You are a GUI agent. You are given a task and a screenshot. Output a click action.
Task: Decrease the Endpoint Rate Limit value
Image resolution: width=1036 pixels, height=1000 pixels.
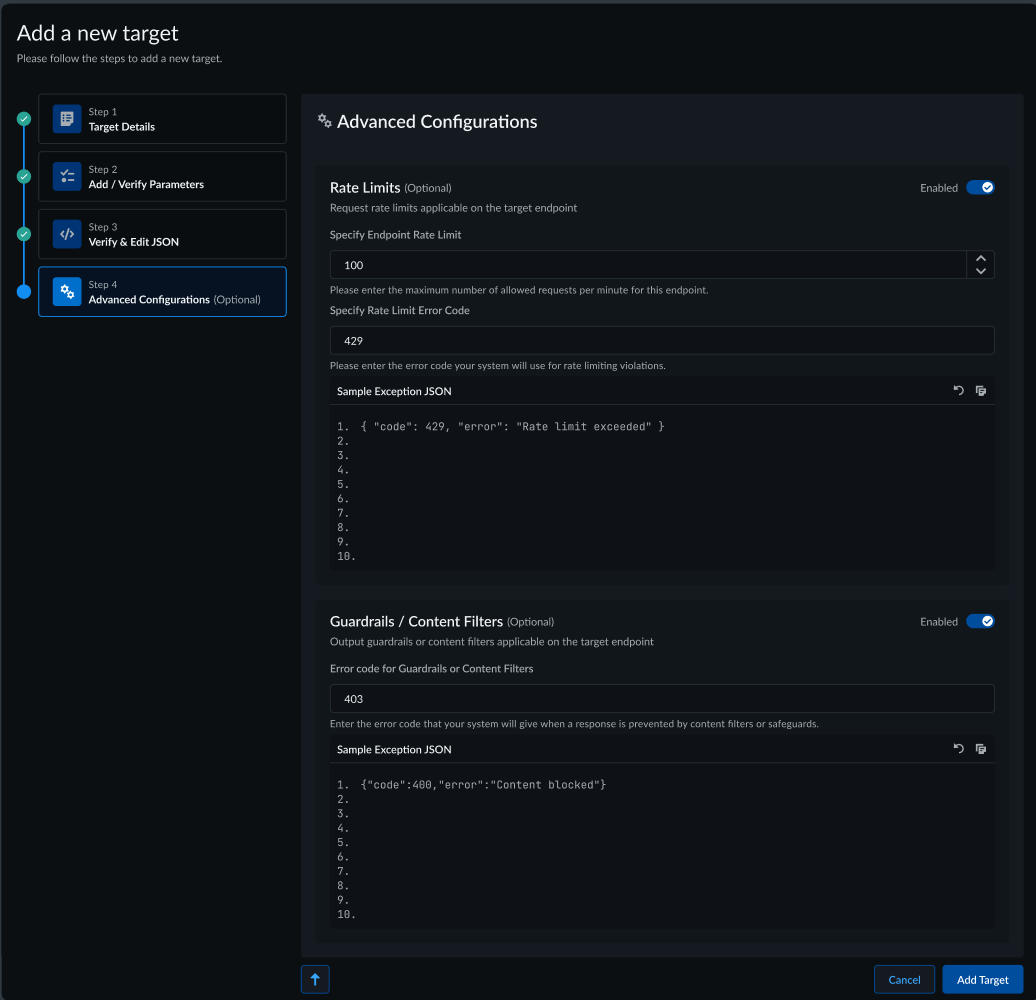pyautogui.click(x=981, y=271)
